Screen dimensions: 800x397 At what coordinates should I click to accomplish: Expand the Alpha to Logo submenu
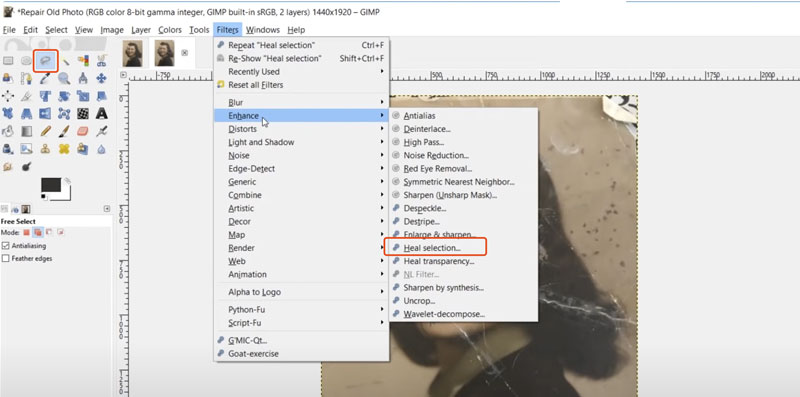301,292
